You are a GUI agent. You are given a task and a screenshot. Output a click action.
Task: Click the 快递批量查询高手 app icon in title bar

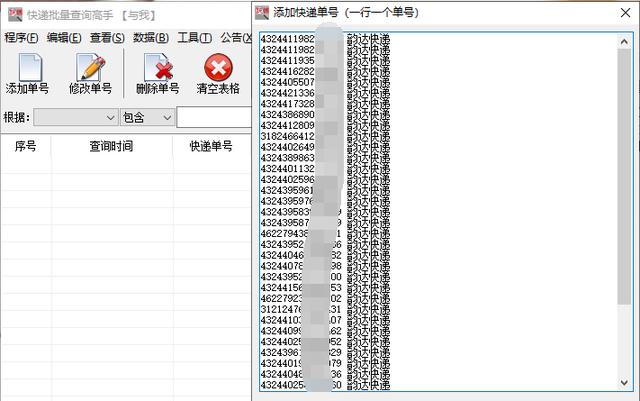(16, 15)
